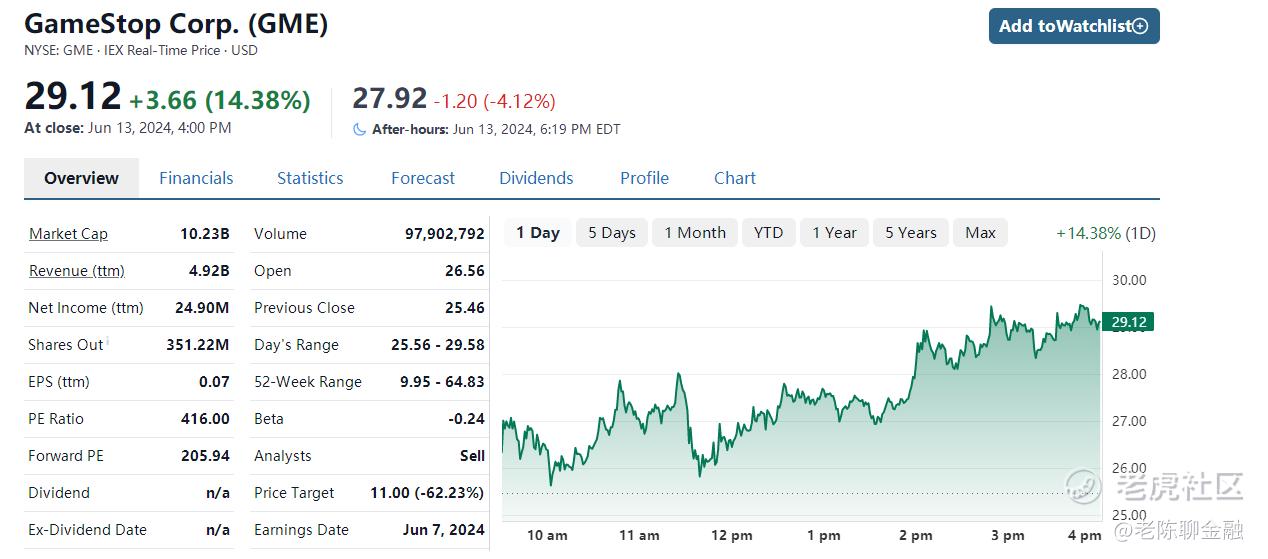Click the Market Cap link
Screen dimensions: 1268x559
click(68, 234)
